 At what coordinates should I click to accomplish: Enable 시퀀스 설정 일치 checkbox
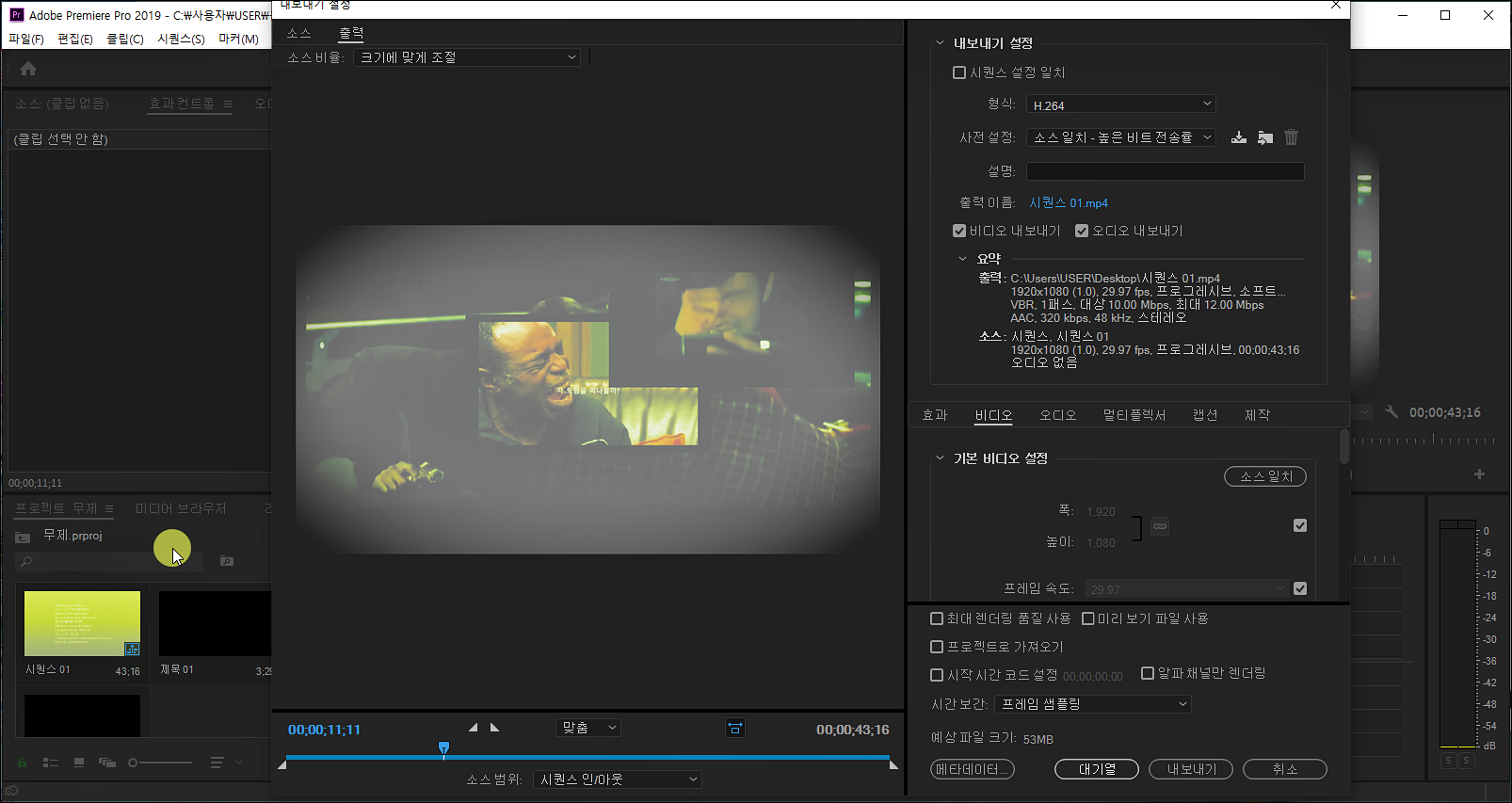(x=959, y=72)
